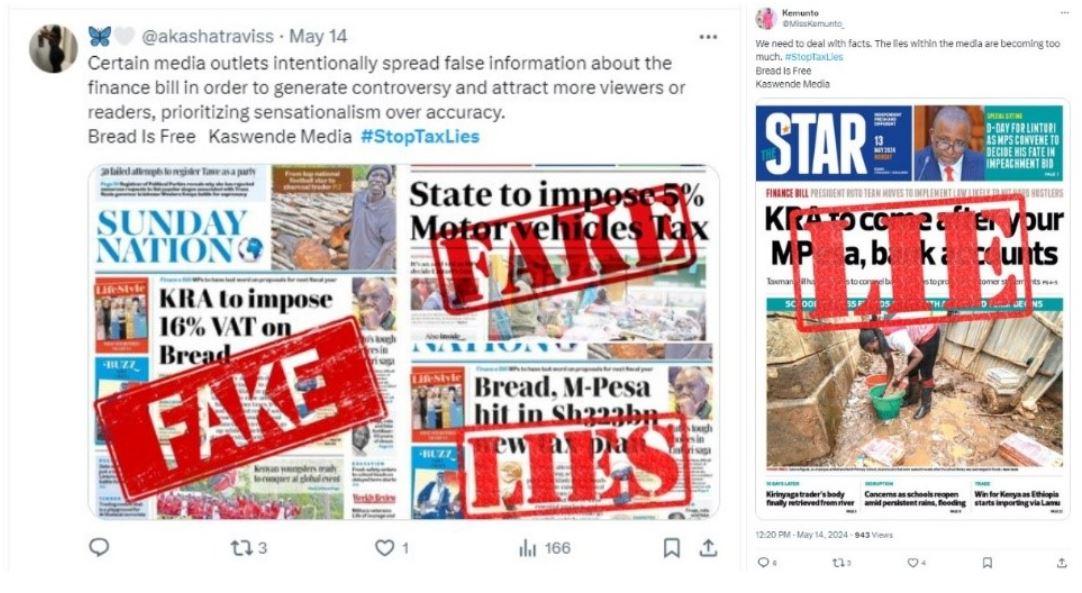Open more options on the left tweet
The image size is (1082, 593).
tap(708, 37)
